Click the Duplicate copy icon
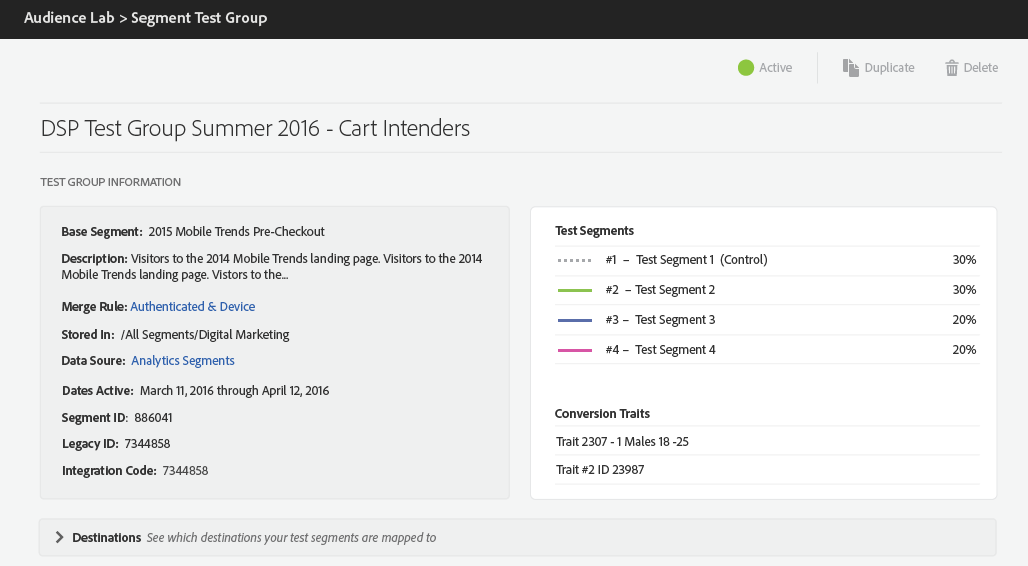This screenshot has height=566, width=1028. point(850,68)
